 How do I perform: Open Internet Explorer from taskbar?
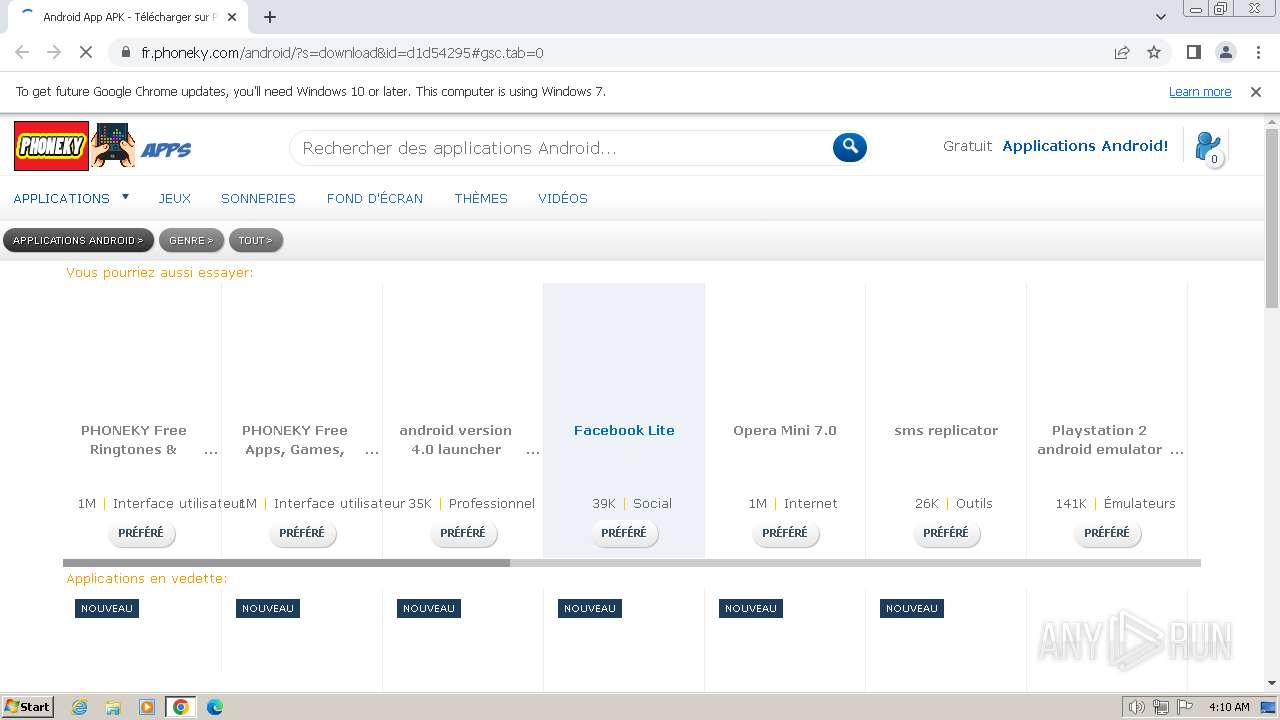(79, 707)
